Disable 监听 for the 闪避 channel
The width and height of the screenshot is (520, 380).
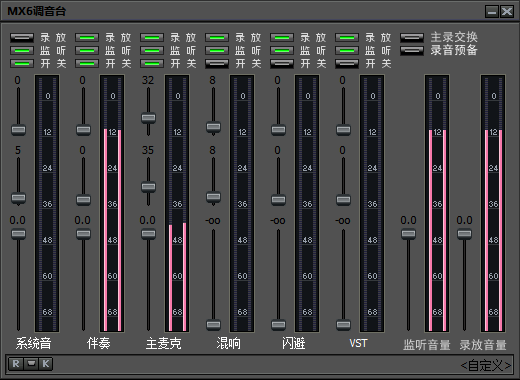(282, 51)
